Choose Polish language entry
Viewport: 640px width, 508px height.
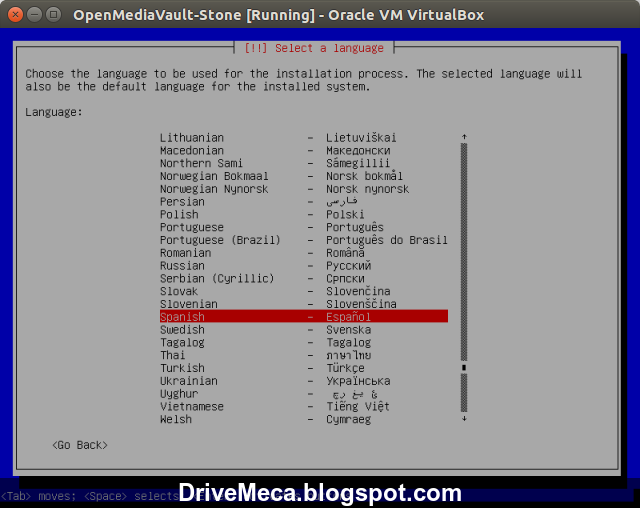[304, 214]
